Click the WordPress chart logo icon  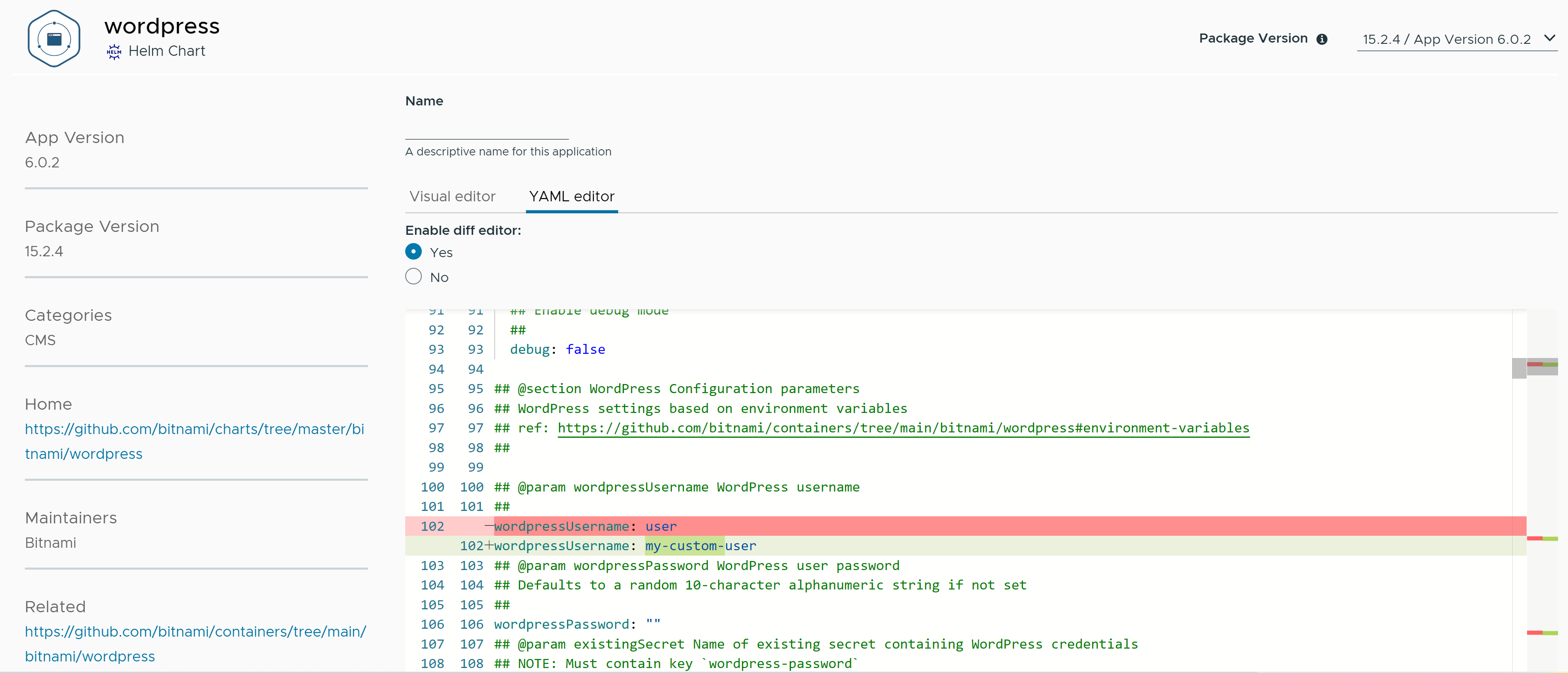54,38
